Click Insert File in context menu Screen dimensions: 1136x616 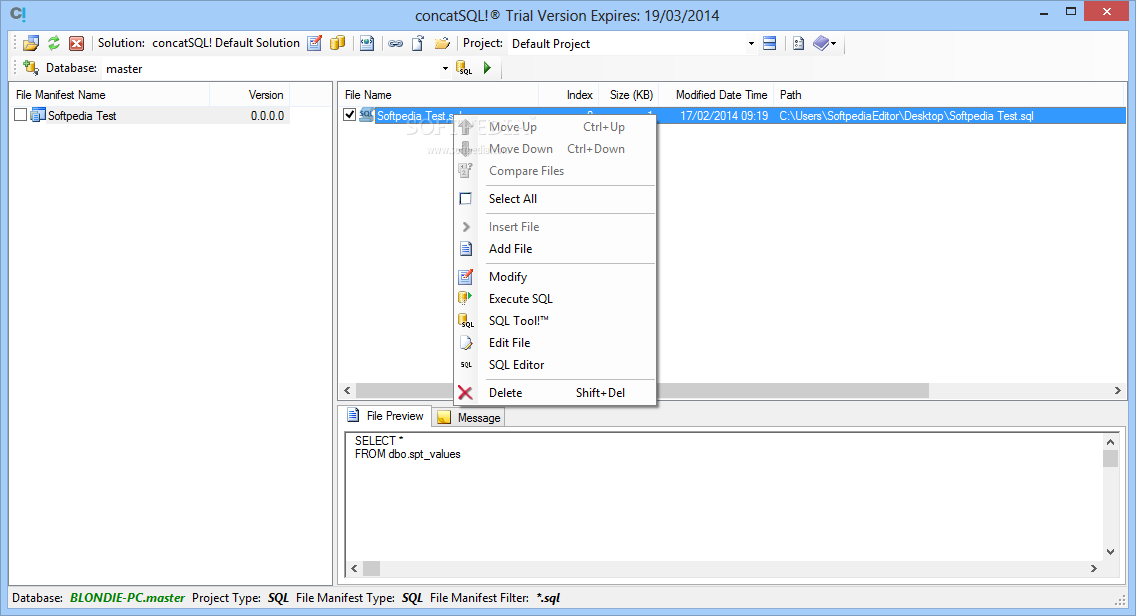point(555,227)
